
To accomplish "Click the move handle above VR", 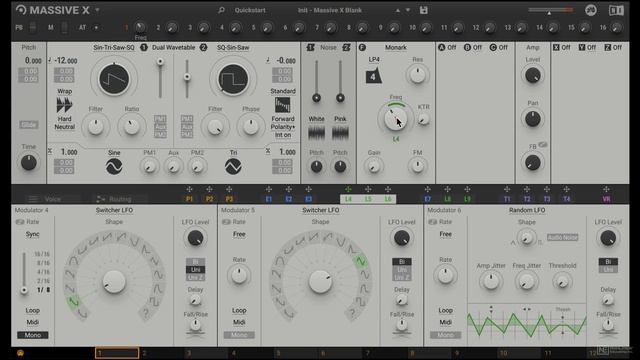I will click(x=606, y=189).
